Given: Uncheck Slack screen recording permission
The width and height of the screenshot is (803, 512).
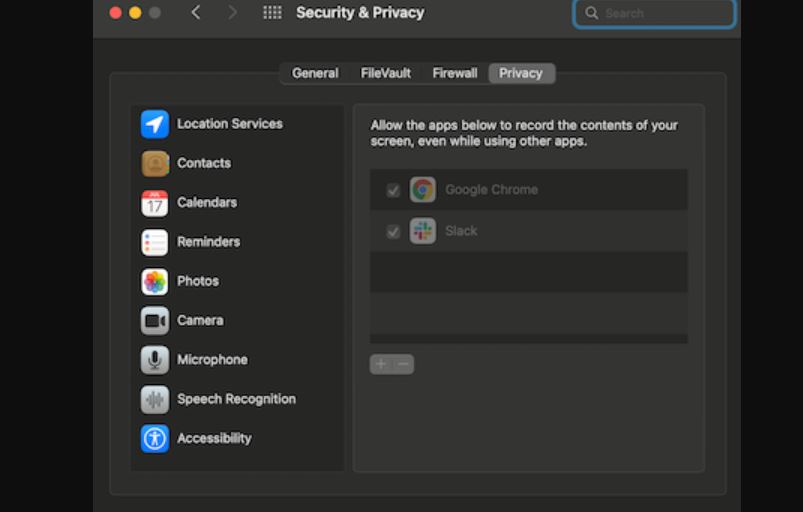Looking at the screenshot, I should click(x=393, y=232).
